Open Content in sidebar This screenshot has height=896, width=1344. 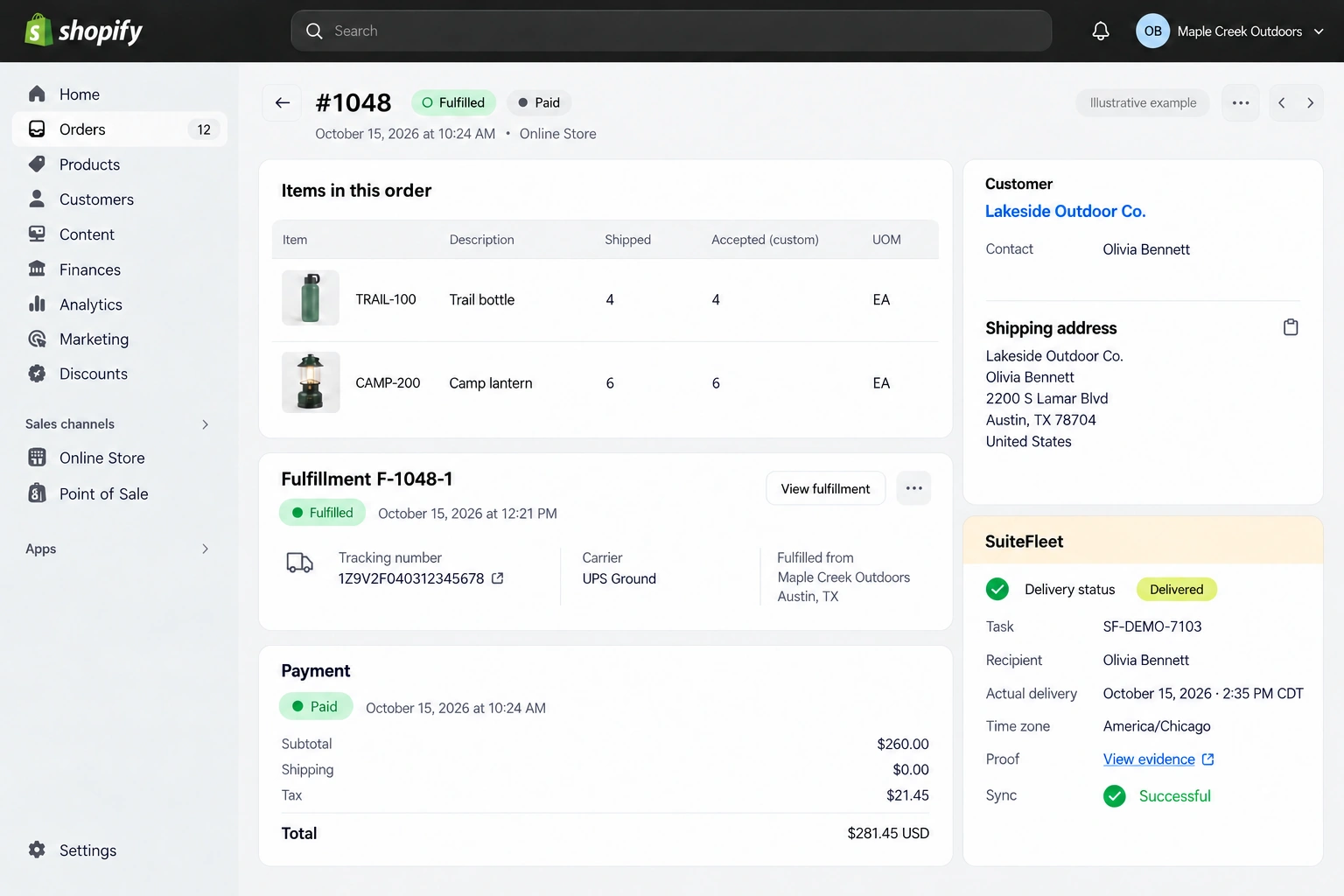(120, 234)
